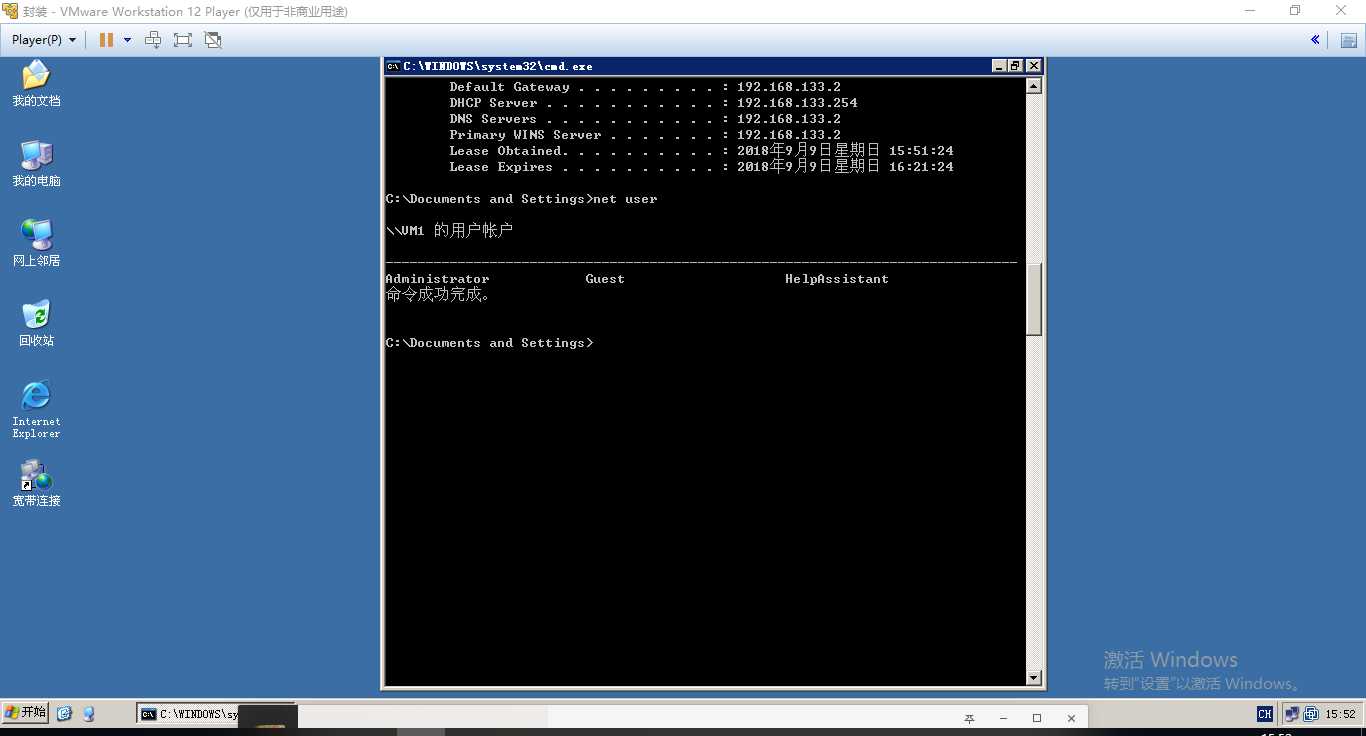
Task: Click the network connection tray icon
Action: (x=1292, y=714)
